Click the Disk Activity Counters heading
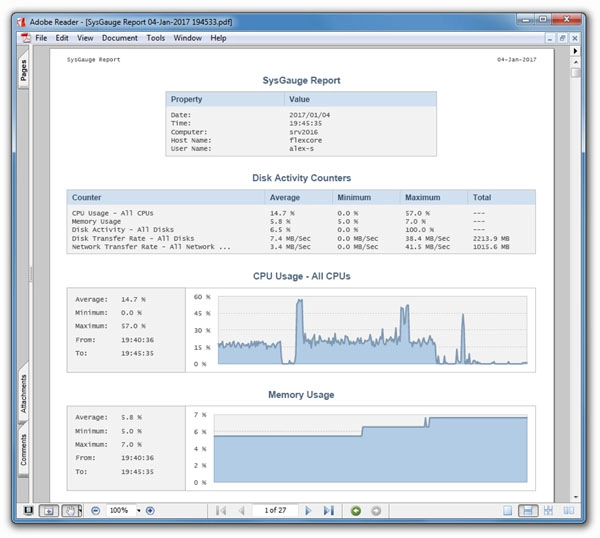The image size is (600, 538). (302, 178)
